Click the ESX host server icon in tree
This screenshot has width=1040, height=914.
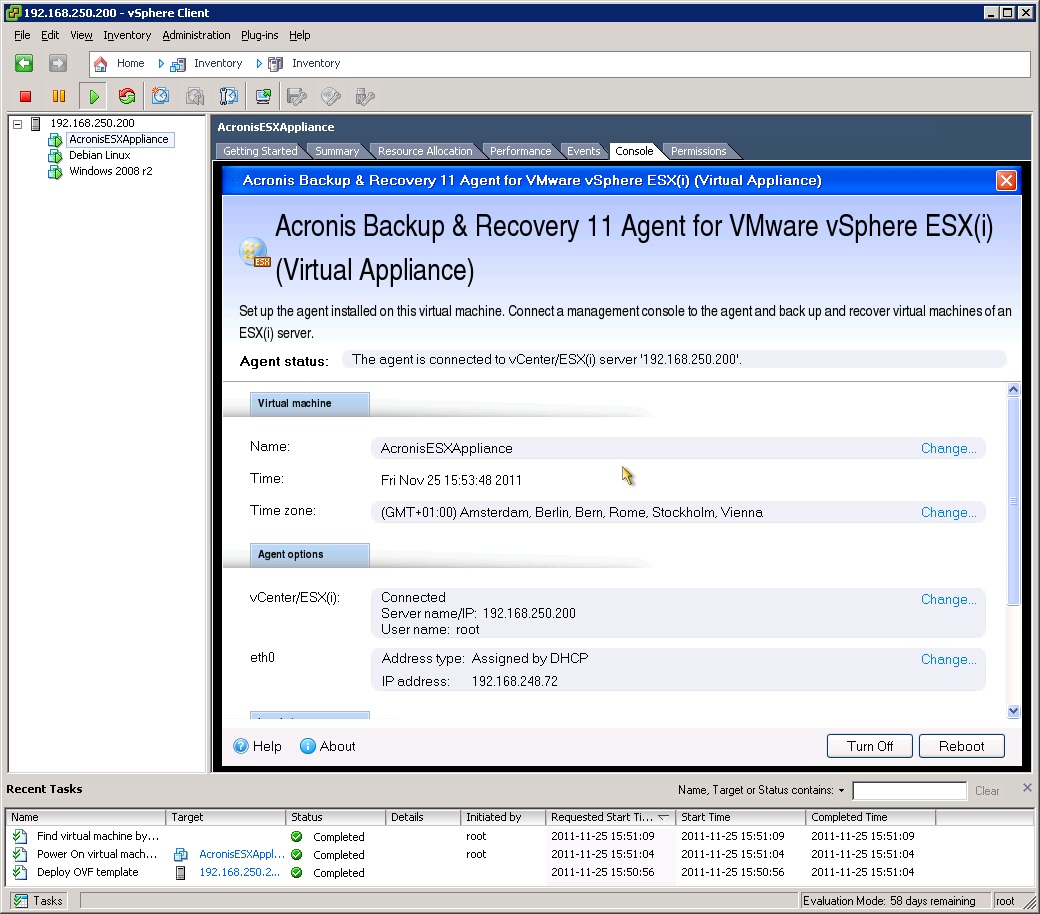click(x=36, y=123)
